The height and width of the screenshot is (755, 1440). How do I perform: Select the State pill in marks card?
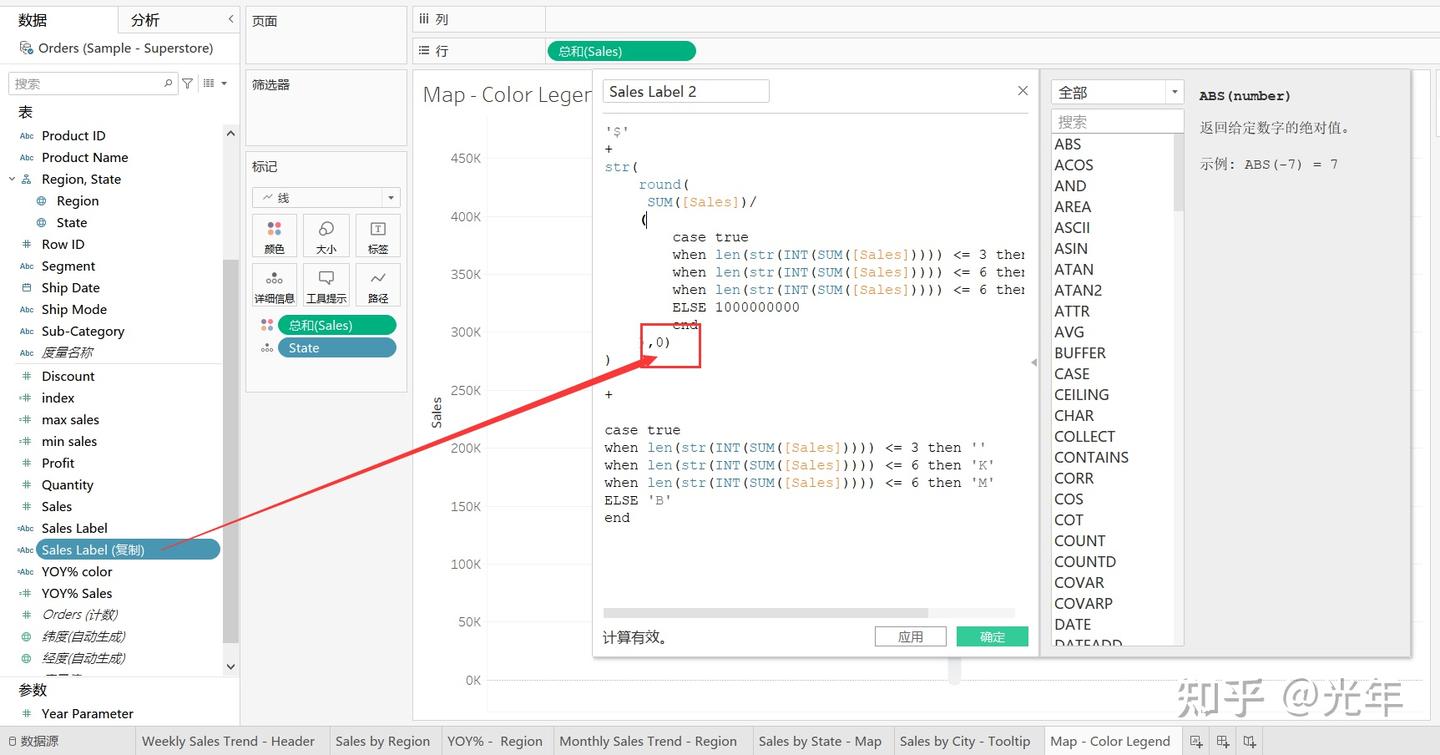coord(337,348)
